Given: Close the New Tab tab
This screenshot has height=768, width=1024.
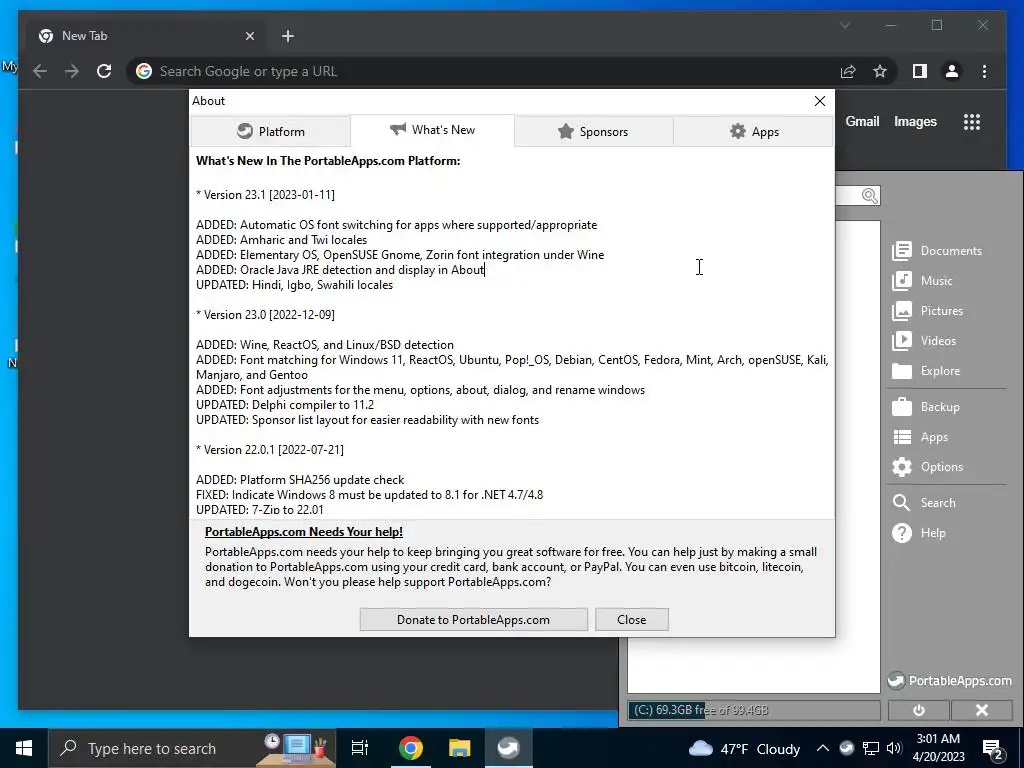Looking at the screenshot, I should [x=249, y=36].
